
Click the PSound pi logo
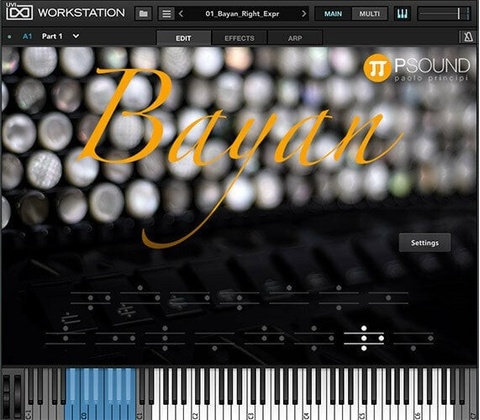(x=377, y=68)
